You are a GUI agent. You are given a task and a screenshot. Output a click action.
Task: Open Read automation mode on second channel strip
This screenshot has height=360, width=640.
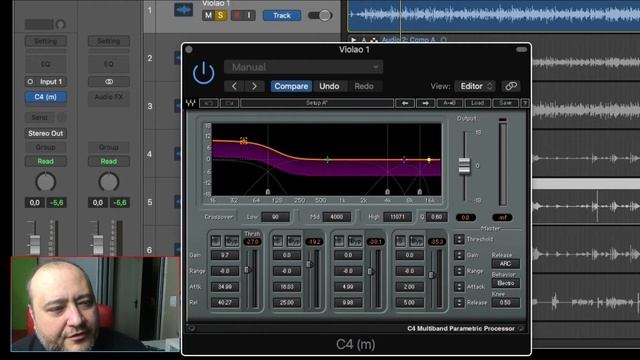109,161
